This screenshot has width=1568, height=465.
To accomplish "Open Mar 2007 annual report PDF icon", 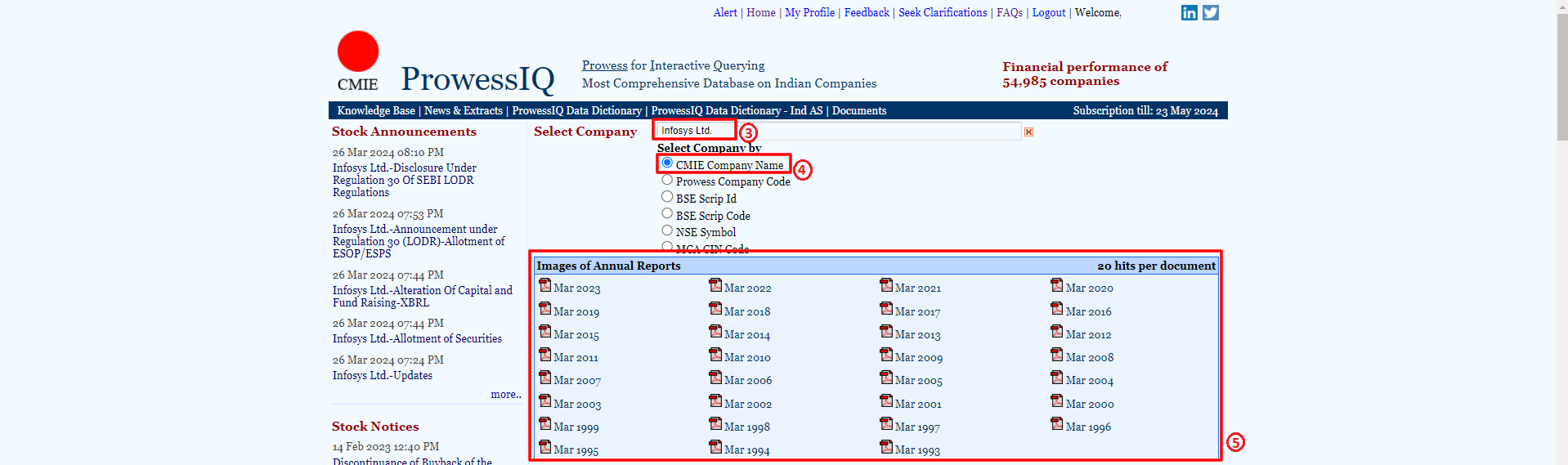I will click(x=544, y=378).
